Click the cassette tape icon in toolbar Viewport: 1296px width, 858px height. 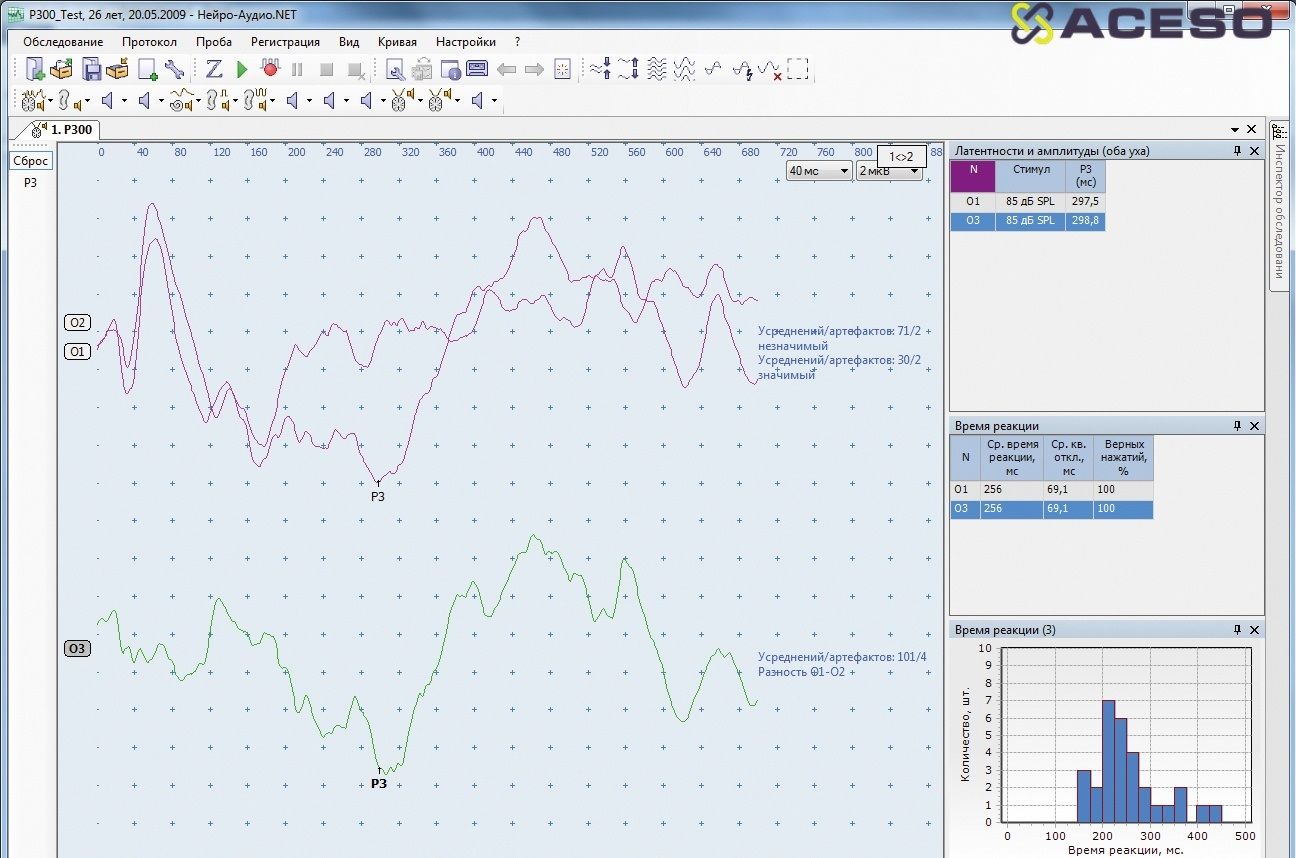point(477,69)
